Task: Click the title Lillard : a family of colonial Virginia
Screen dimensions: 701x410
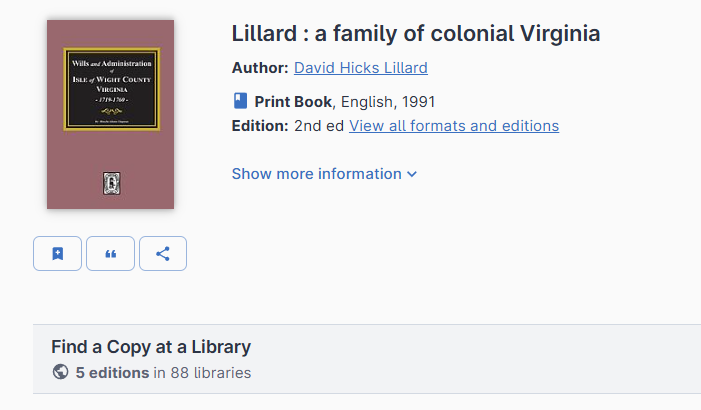Action: [416, 34]
